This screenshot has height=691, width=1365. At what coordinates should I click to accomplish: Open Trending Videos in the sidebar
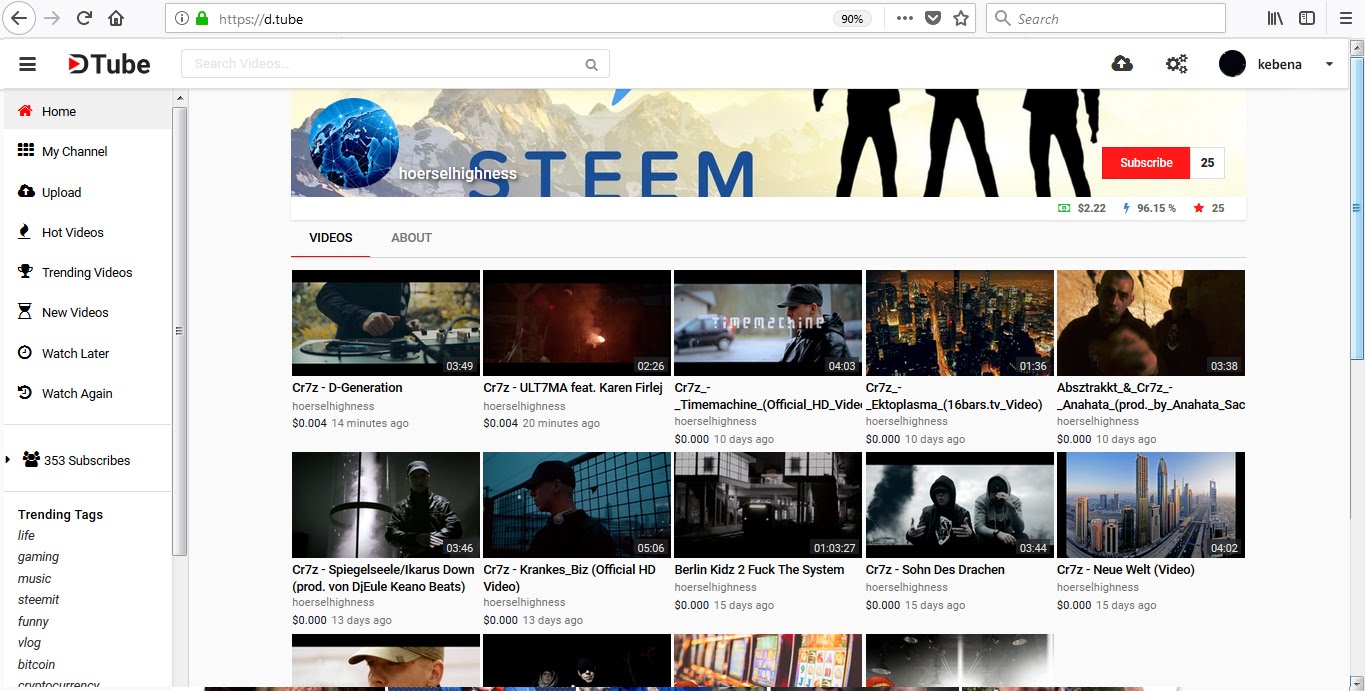[x=88, y=272]
